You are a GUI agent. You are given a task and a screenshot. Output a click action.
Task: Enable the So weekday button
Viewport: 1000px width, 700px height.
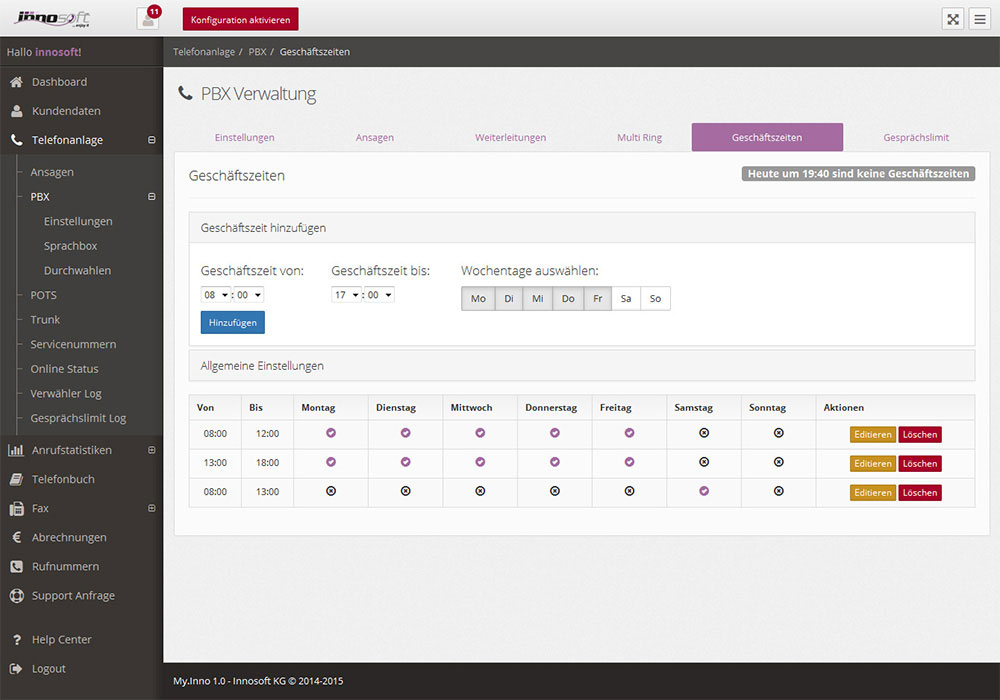[x=656, y=298]
